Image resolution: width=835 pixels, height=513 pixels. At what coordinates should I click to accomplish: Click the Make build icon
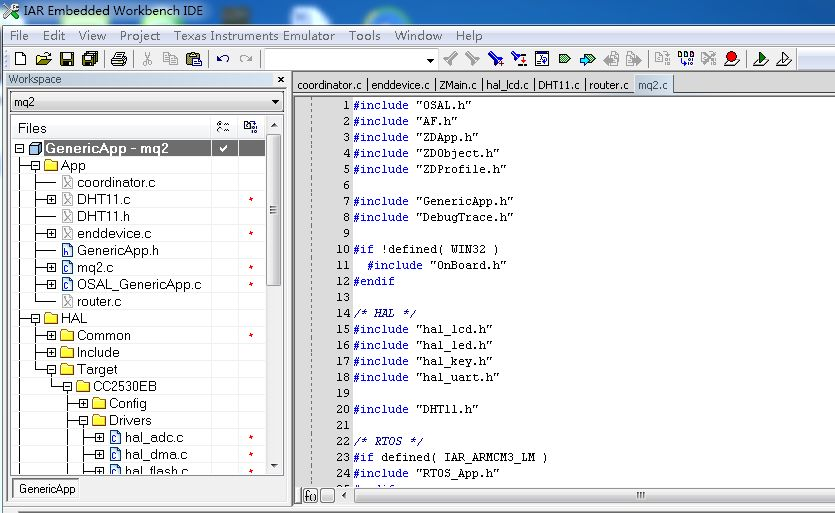pos(685,59)
